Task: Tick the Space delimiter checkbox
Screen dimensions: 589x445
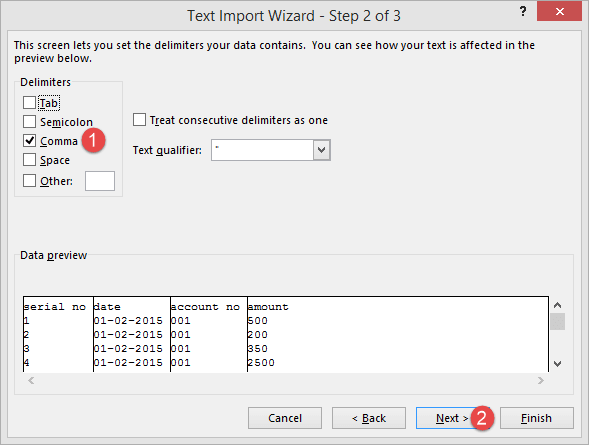Action: 29,160
